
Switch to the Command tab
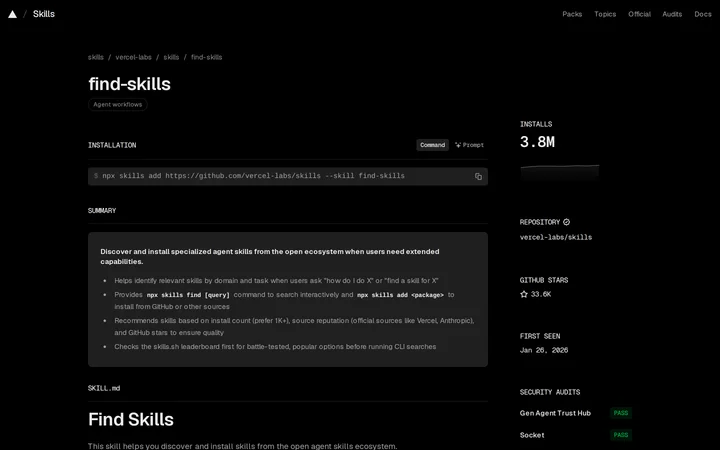click(x=433, y=145)
